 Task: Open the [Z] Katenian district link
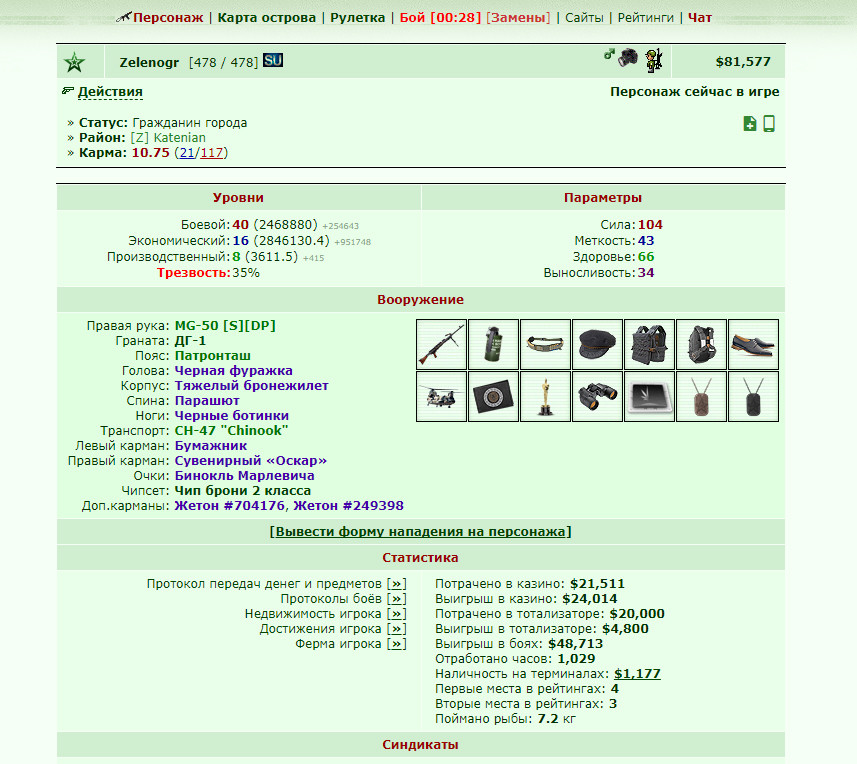pyautogui.click(x=168, y=138)
